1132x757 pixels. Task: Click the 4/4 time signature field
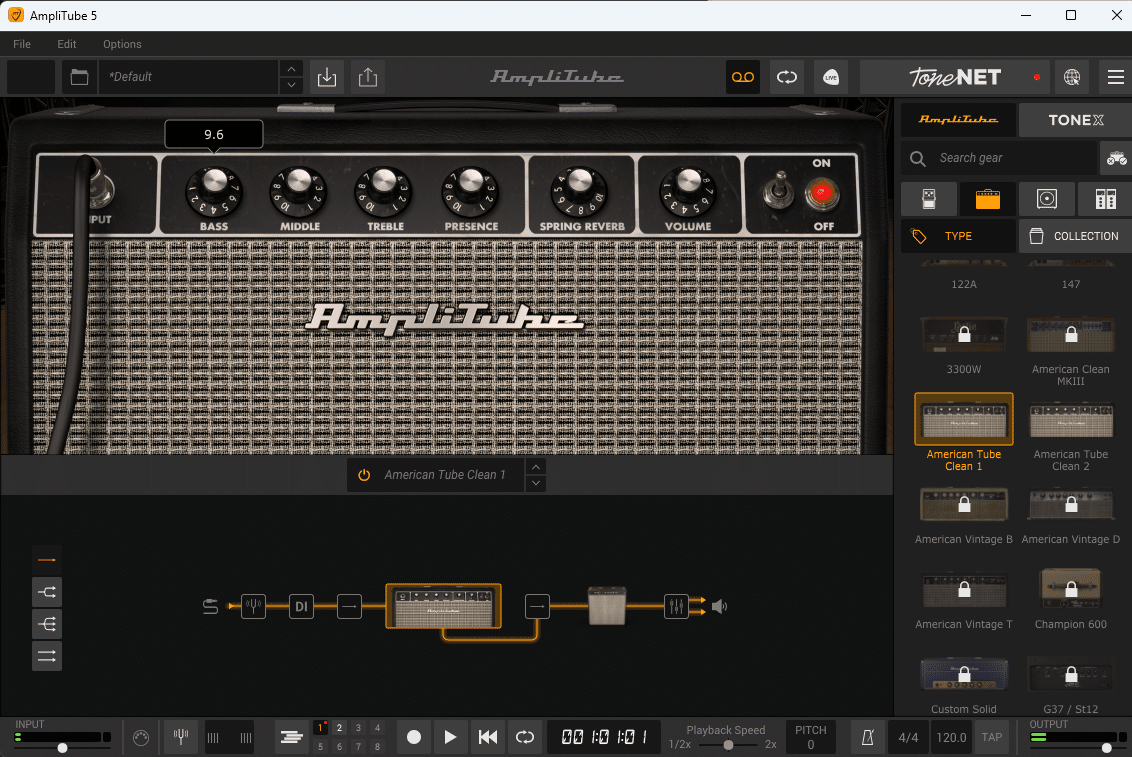click(908, 738)
